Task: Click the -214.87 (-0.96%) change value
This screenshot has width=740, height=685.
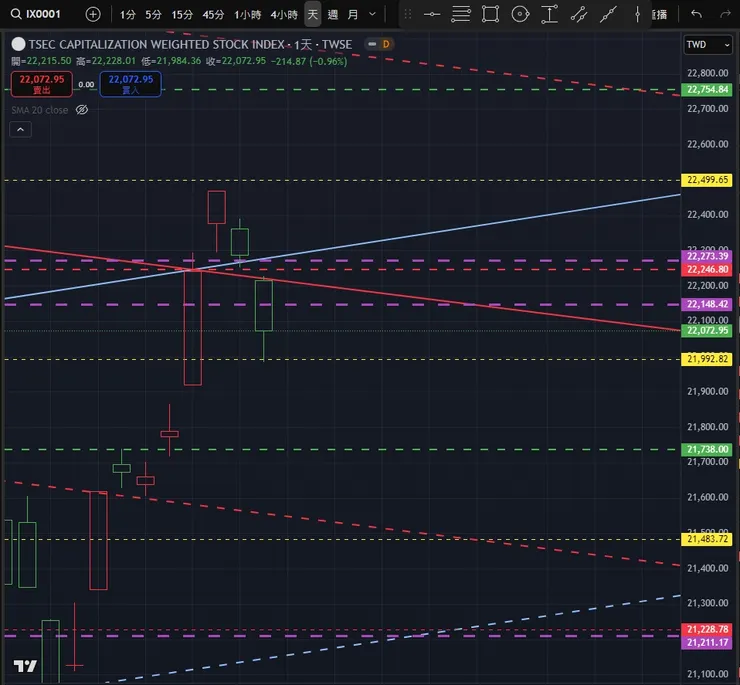Action: click(x=309, y=61)
